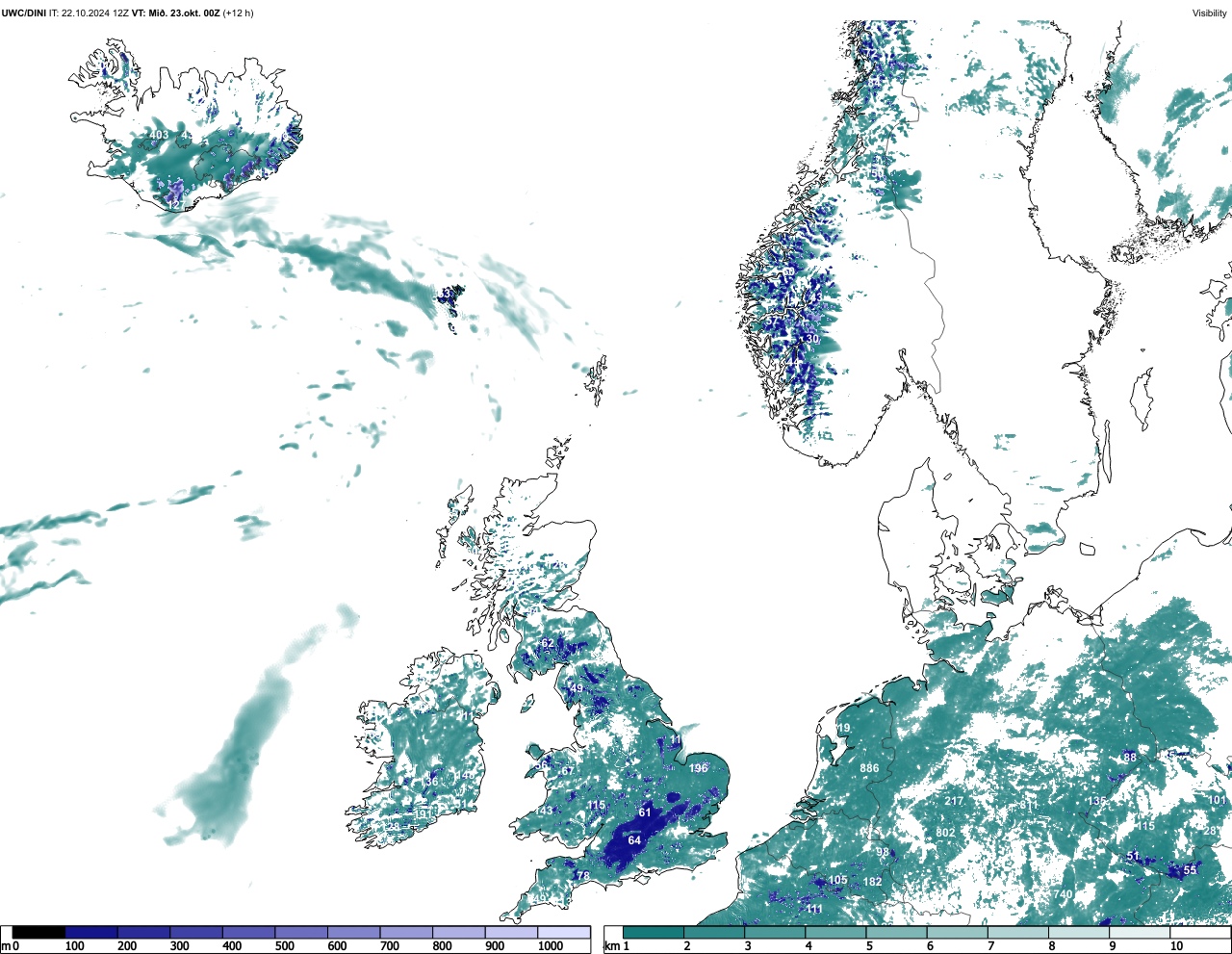Select the 2–3 km legend swatch

(714, 933)
